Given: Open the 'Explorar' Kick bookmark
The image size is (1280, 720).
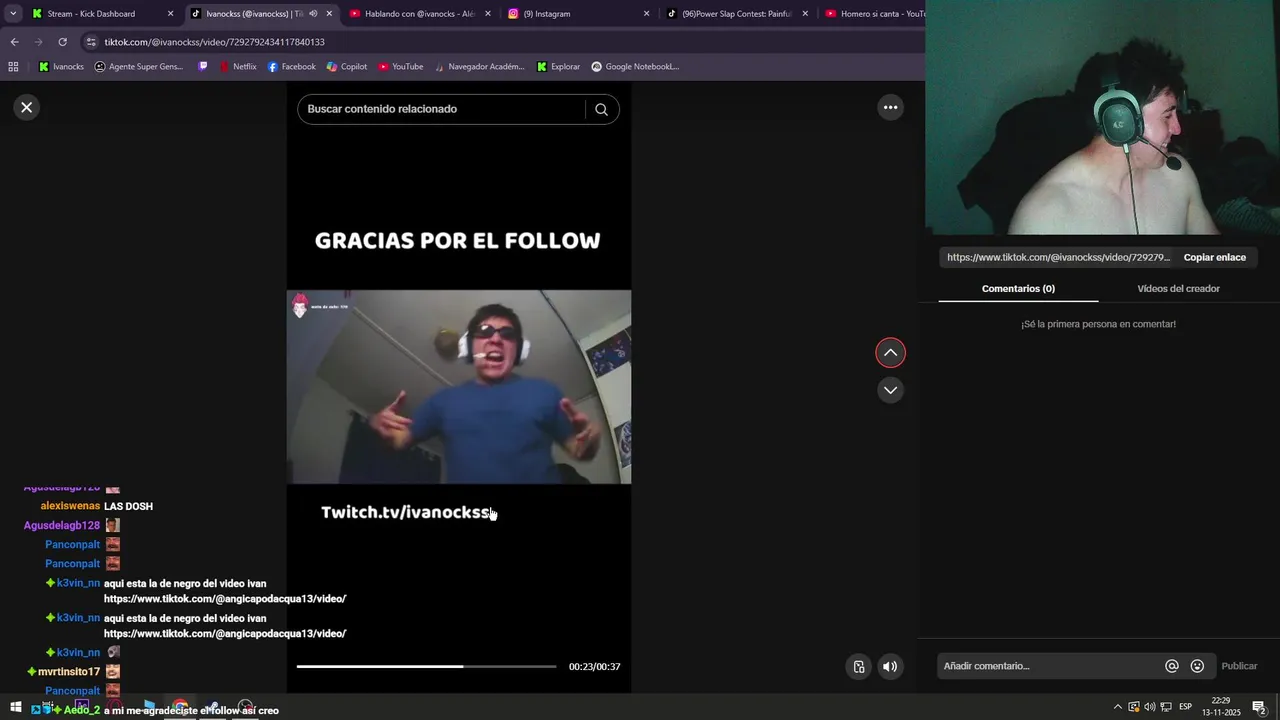Looking at the screenshot, I should tap(558, 67).
